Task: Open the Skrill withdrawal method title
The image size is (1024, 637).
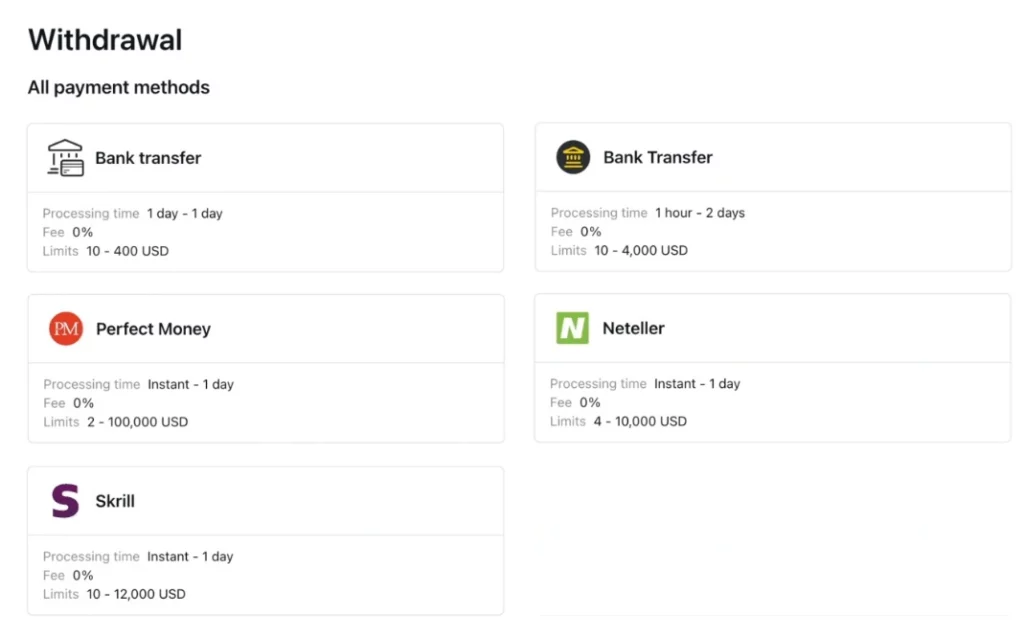Action: 115,501
